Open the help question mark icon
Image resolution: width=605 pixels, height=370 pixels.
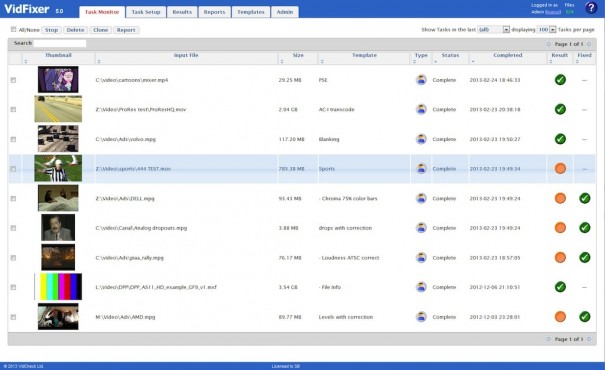tap(591, 8)
